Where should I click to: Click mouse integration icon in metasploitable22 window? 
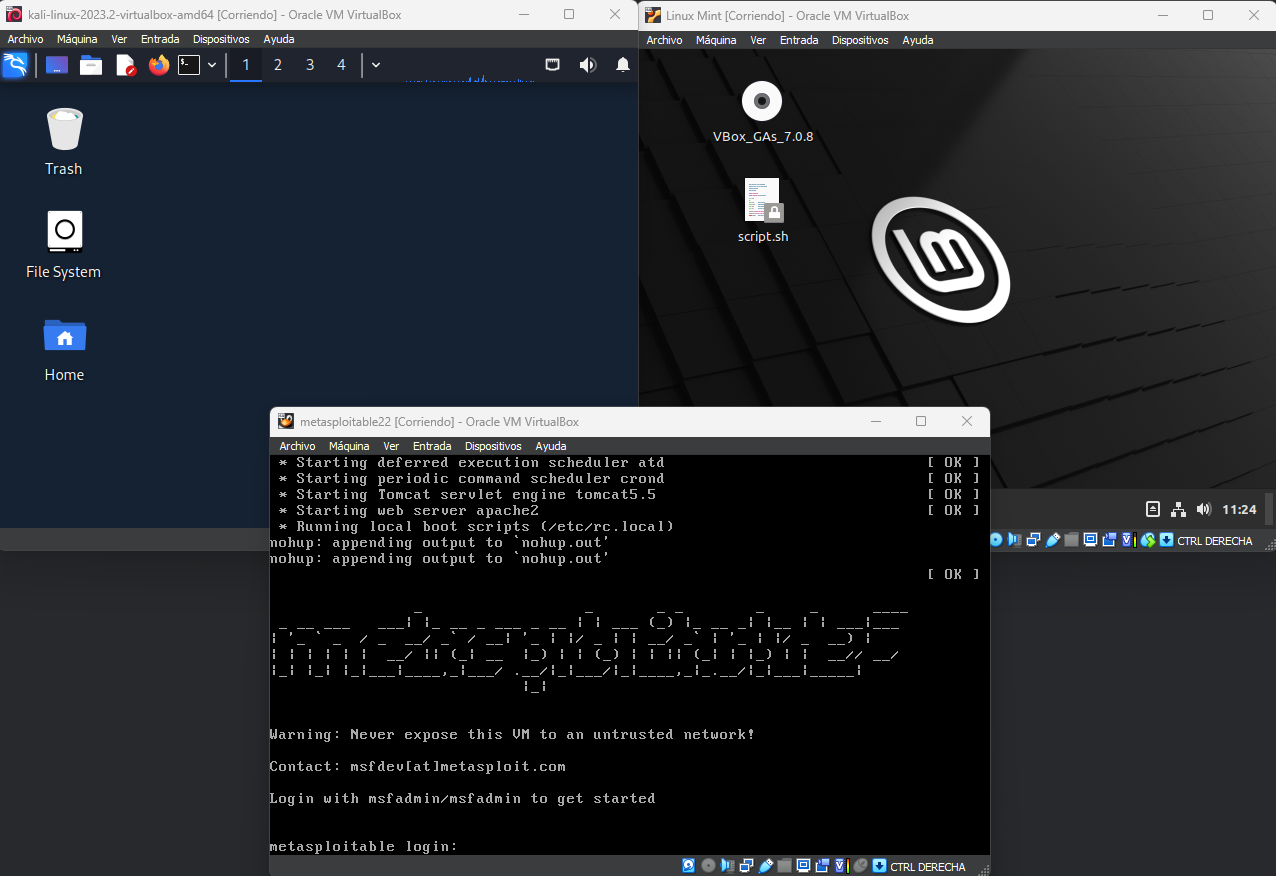[861, 866]
